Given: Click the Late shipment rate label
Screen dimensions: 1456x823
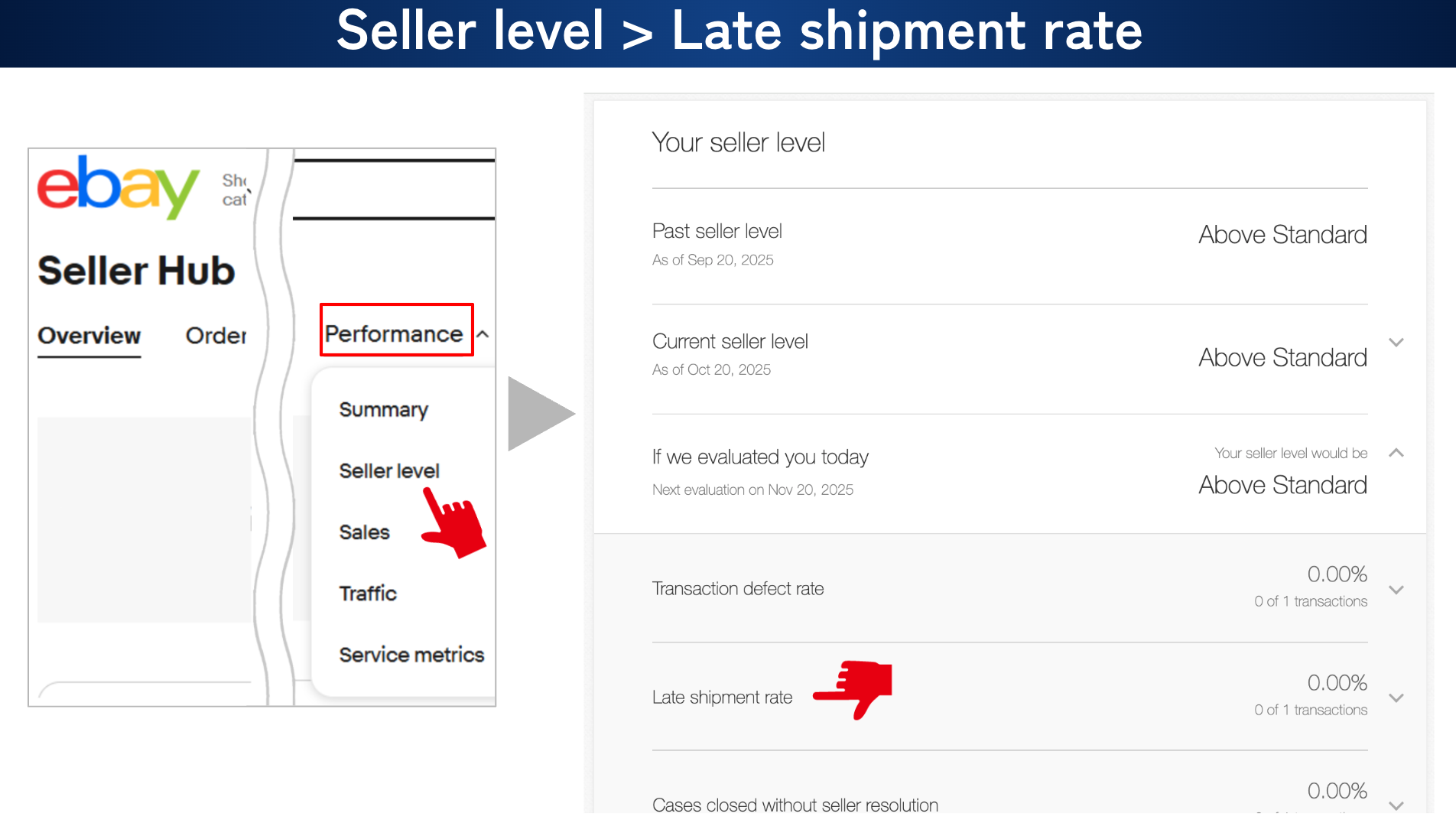Looking at the screenshot, I should pyautogui.click(x=722, y=698).
